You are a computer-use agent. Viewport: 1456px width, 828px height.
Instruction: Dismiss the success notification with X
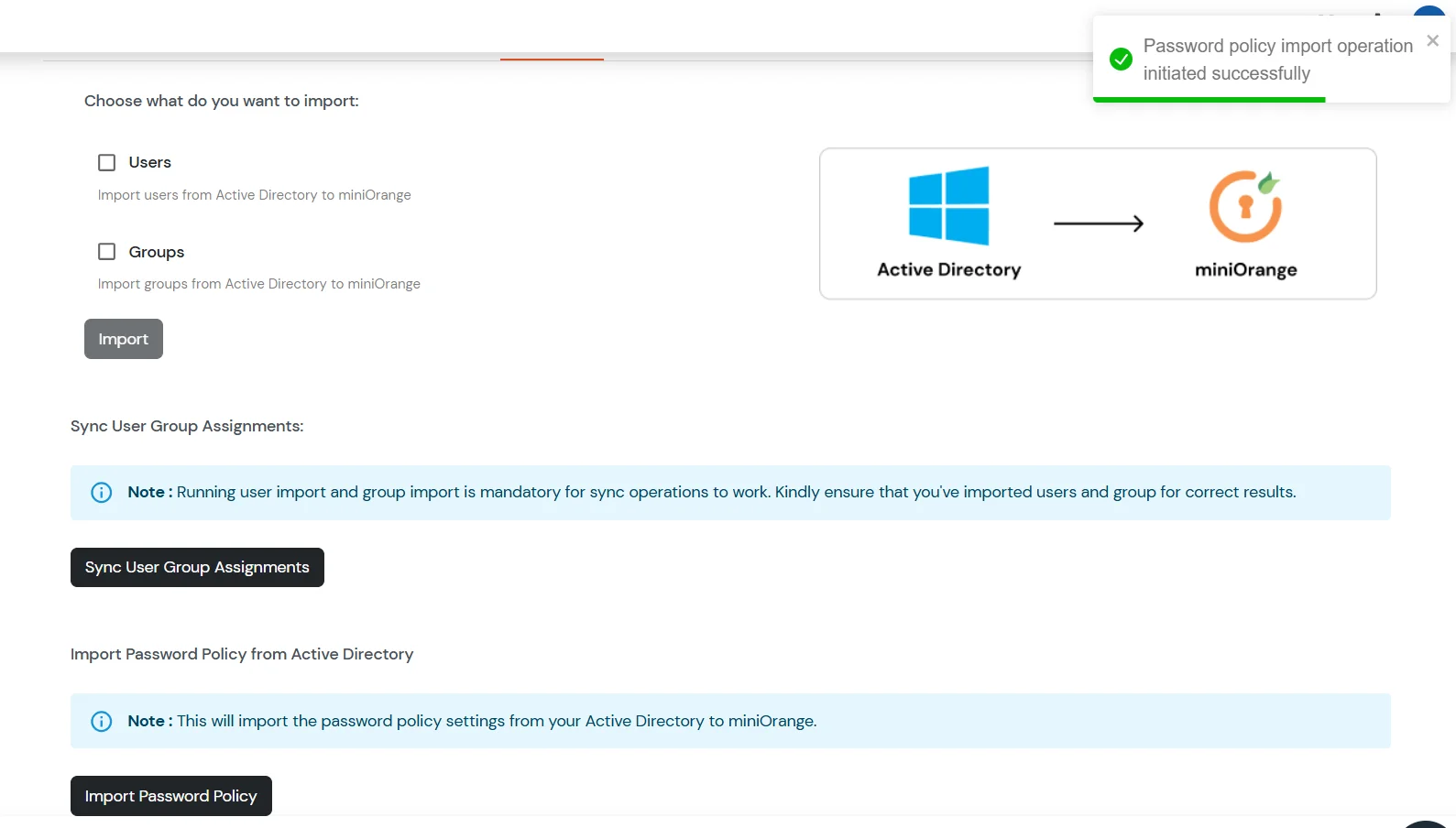pos(1432,41)
